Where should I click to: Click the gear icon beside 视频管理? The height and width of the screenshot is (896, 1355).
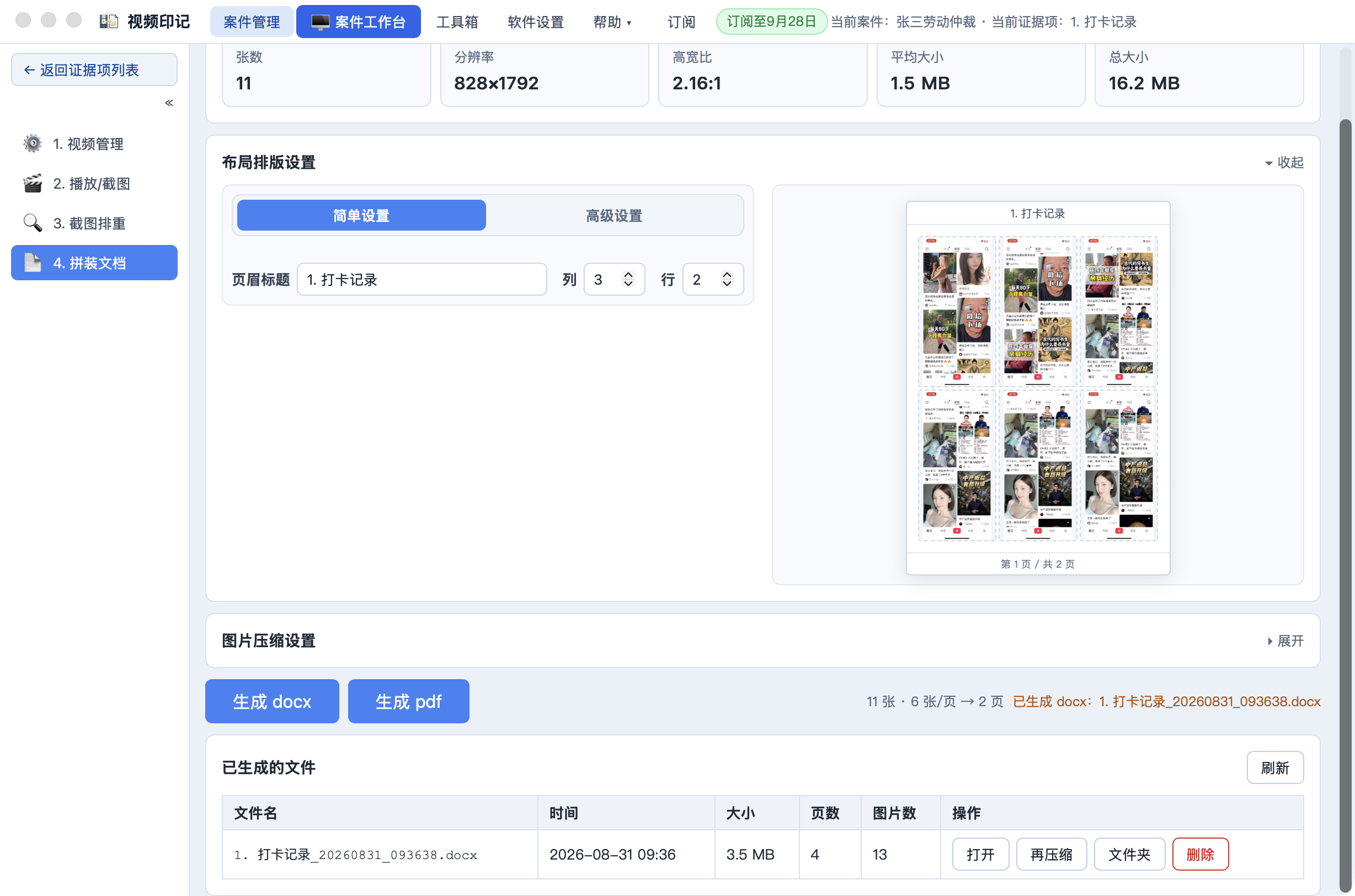pyautogui.click(x=33, y=143)
